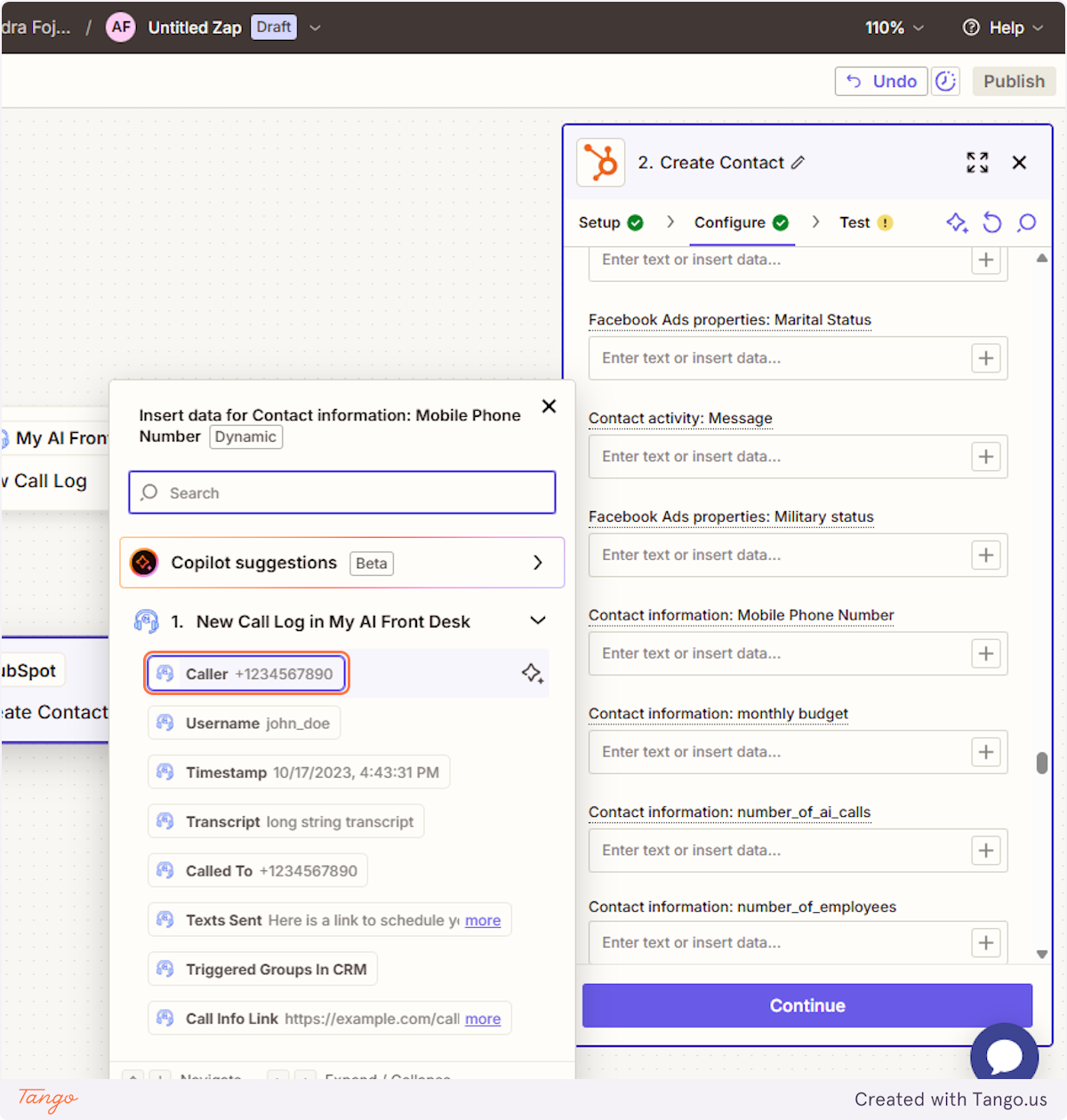Click plus button for Military status field
Screen dimensions: 1067x1120
pos(985,556)
